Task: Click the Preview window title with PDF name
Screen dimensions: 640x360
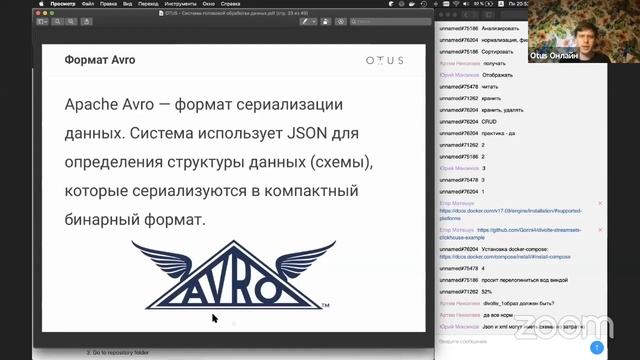Action: coord(233,13)
